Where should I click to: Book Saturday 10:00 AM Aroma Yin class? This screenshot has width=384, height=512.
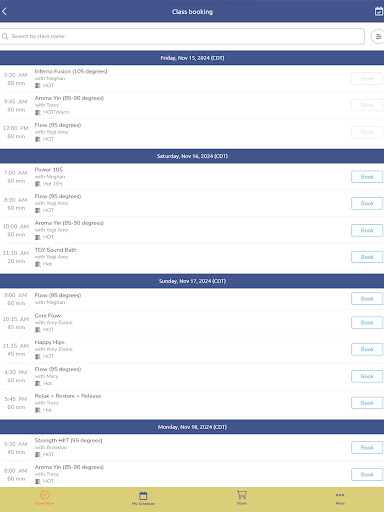coord(367,230)
